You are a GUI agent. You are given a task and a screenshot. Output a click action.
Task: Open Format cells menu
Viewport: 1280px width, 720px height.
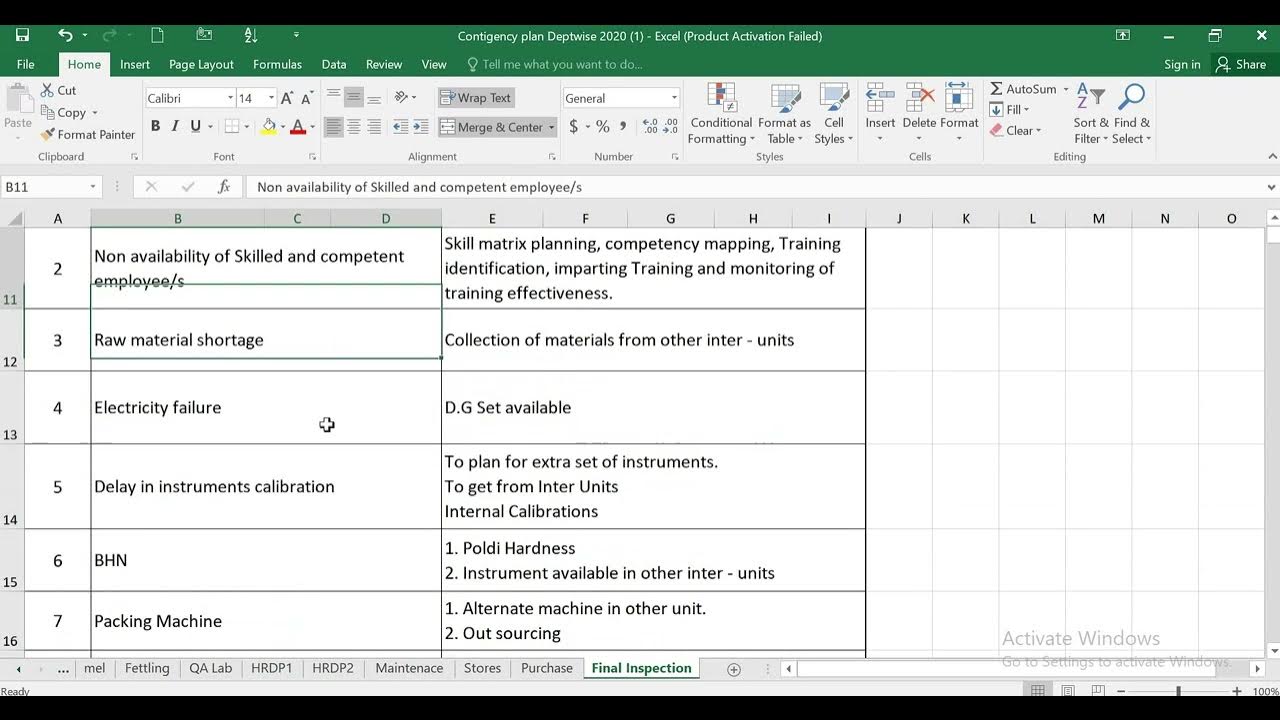[959, 114]
